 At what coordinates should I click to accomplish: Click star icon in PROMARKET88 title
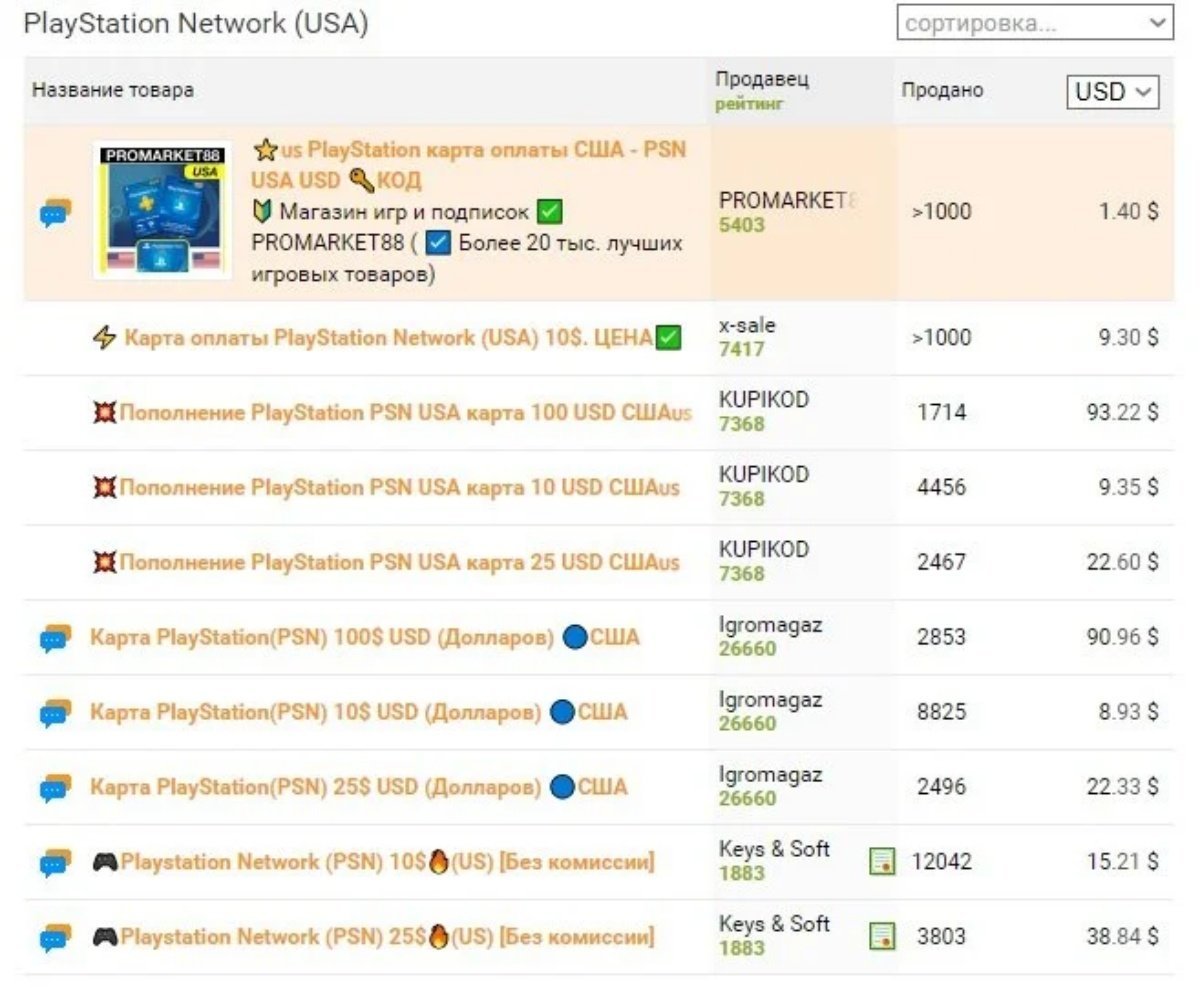click(x=265, y=150)
